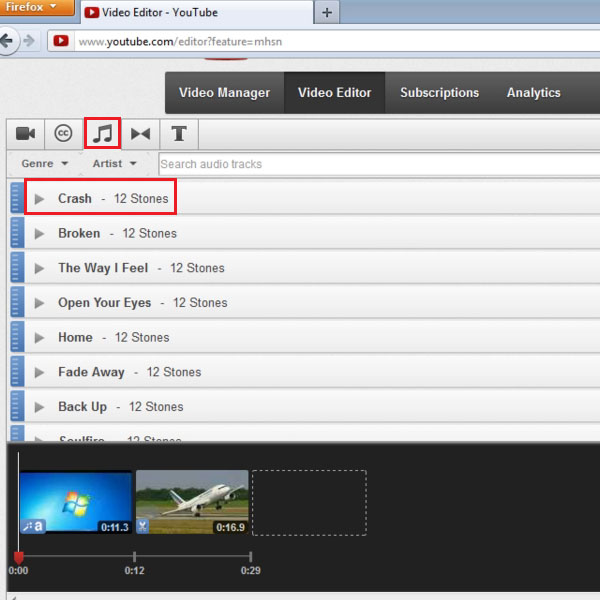
Task: Grab the blue handle beside The Way I Feel
Action: [x=17, y=267]
